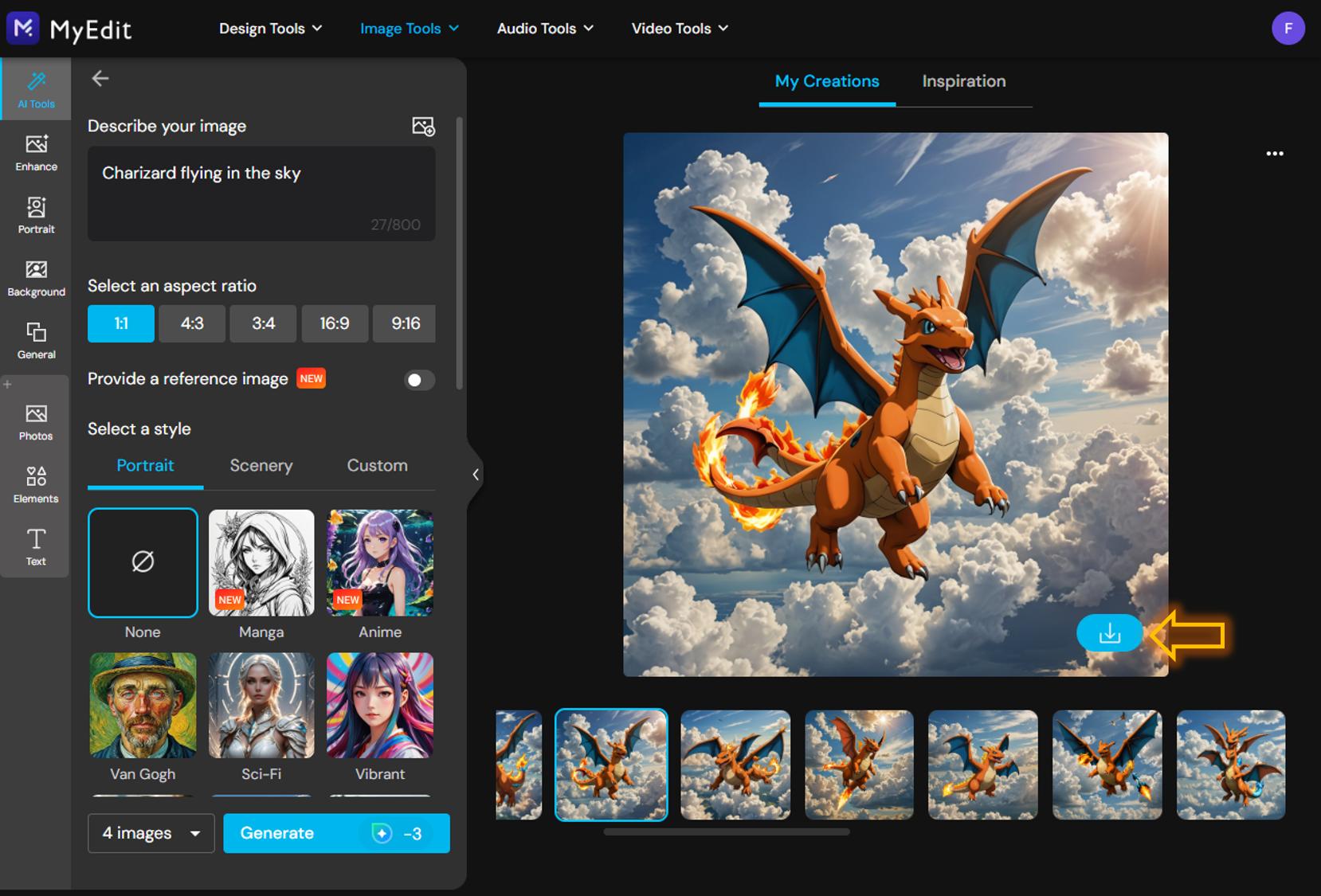
Task: Select the Scenery style tab
Action: (x=261, y=466)
